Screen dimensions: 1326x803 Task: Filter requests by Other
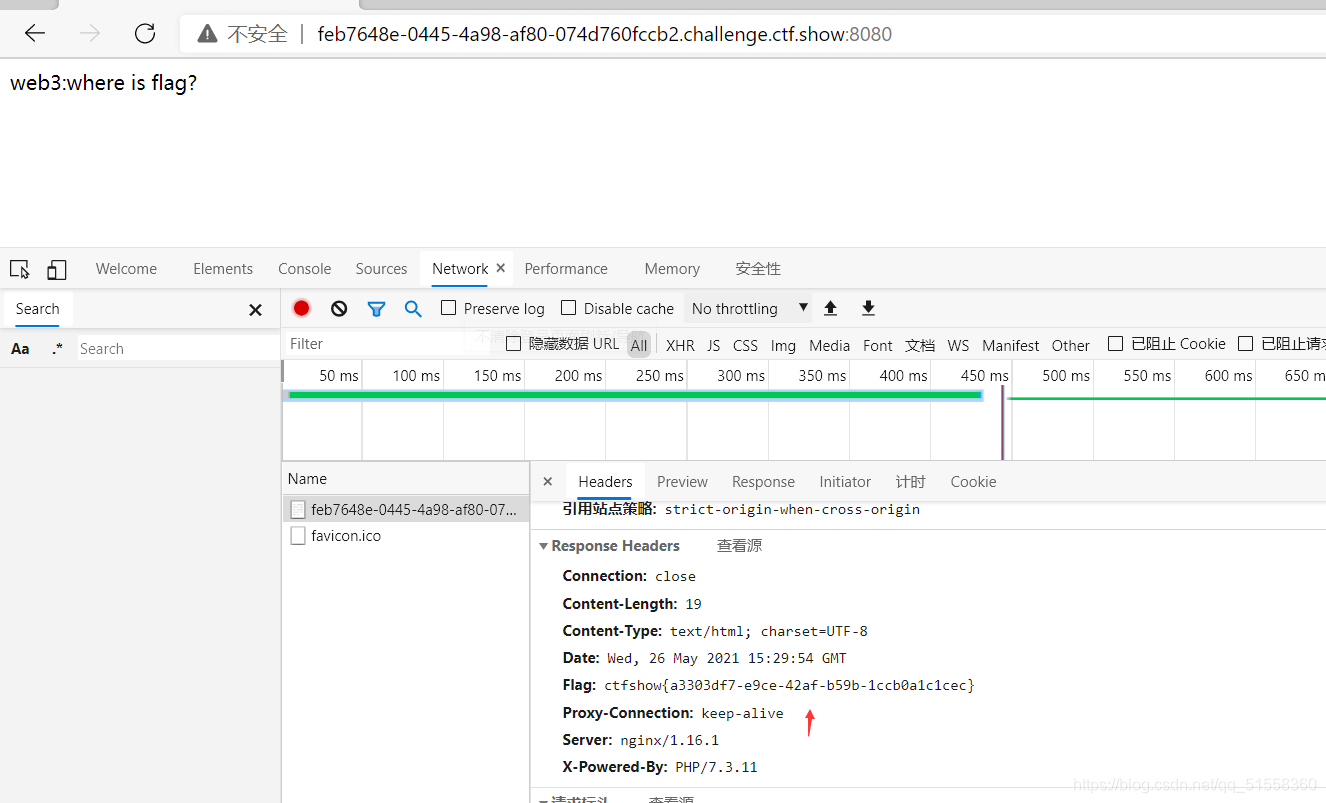[1070, 345]
